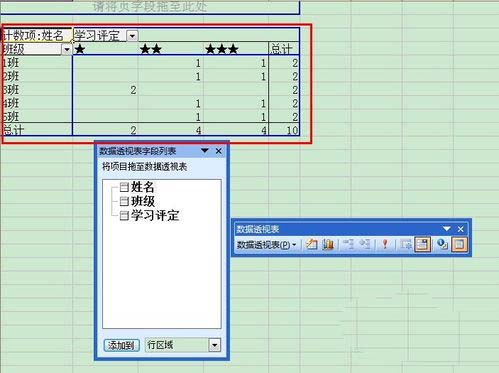Click the grand total cell showing 10
This screenshot has height=373, width=499.
click(284, 130)
